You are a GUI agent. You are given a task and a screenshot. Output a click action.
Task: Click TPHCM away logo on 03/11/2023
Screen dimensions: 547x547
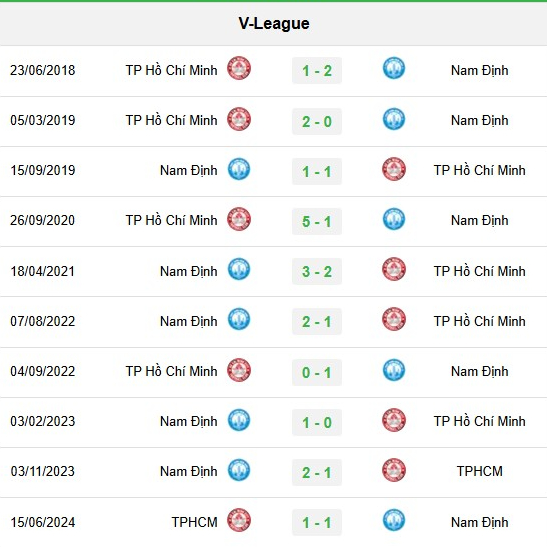click(x=394, y=470)
